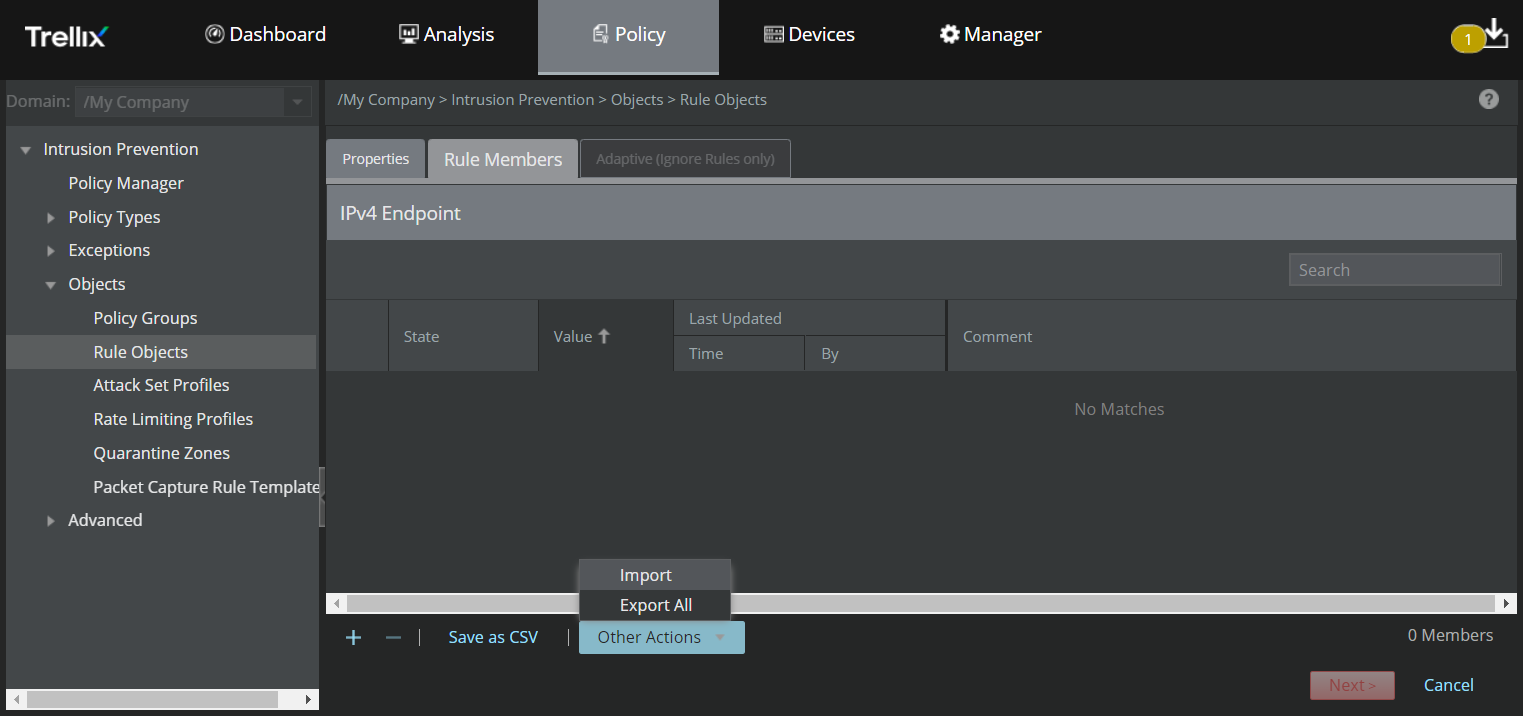1523x716 pixels.
Task: Switch to the Rule Members tab
Action: pos(503,159)
